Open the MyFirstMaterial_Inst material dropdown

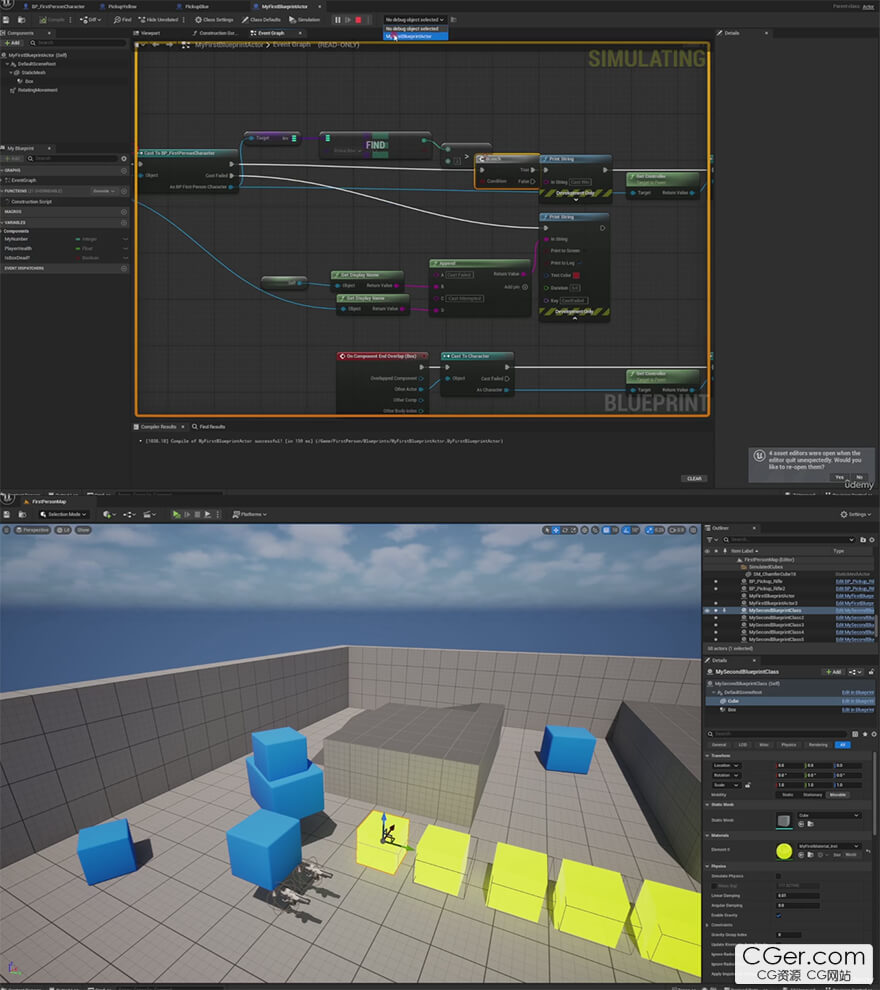pos(828,846)
